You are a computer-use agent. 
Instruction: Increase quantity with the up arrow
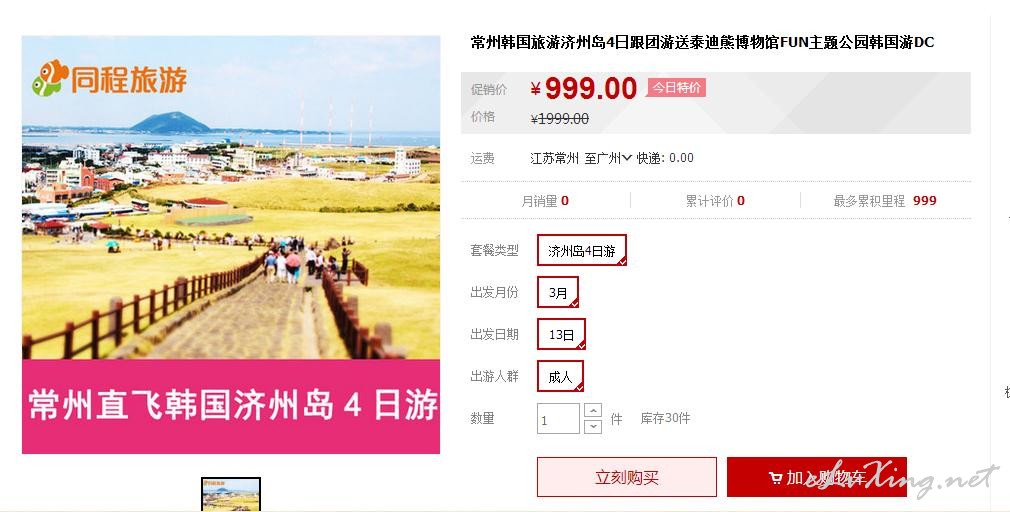pyautogui.click(x=593, y=410)
